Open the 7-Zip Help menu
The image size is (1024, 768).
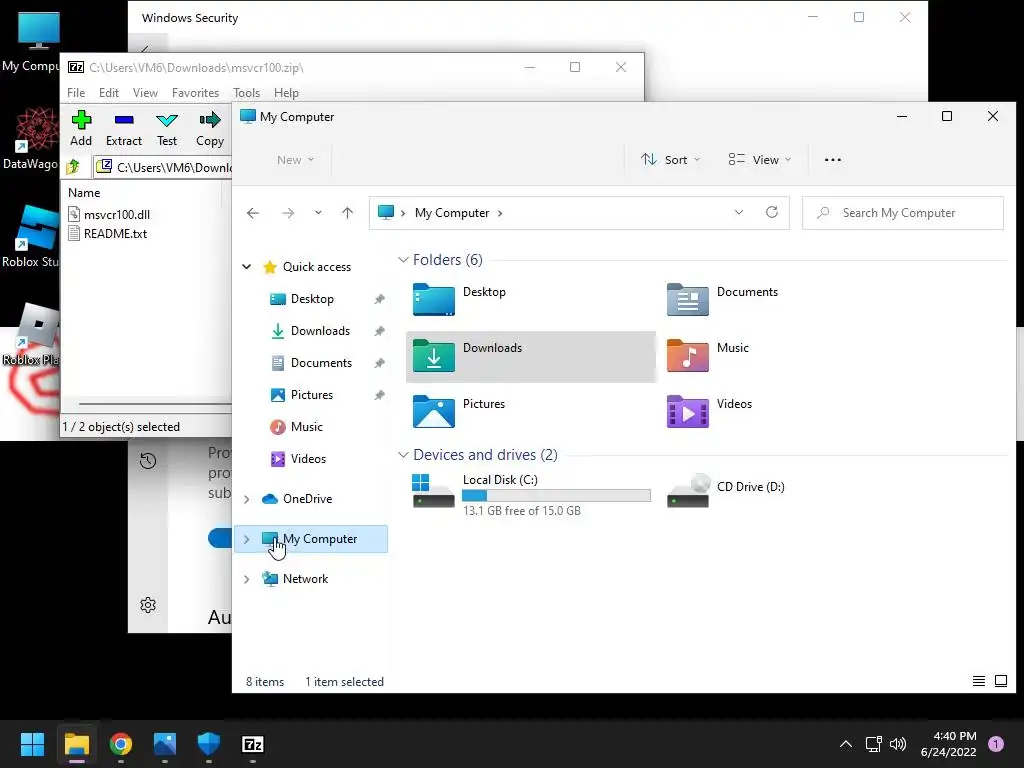coord(286,93)
